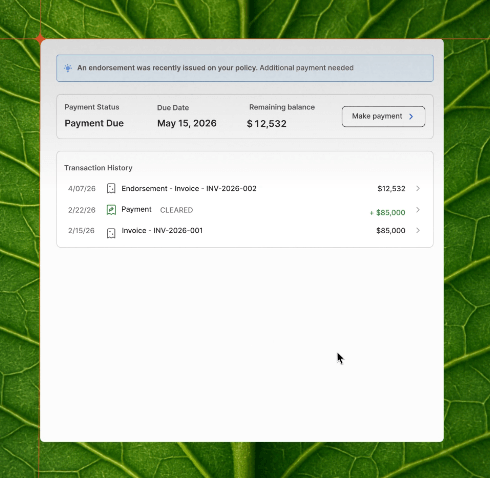Select the 2/15/26 transaction date

click(x=81, y=230)
